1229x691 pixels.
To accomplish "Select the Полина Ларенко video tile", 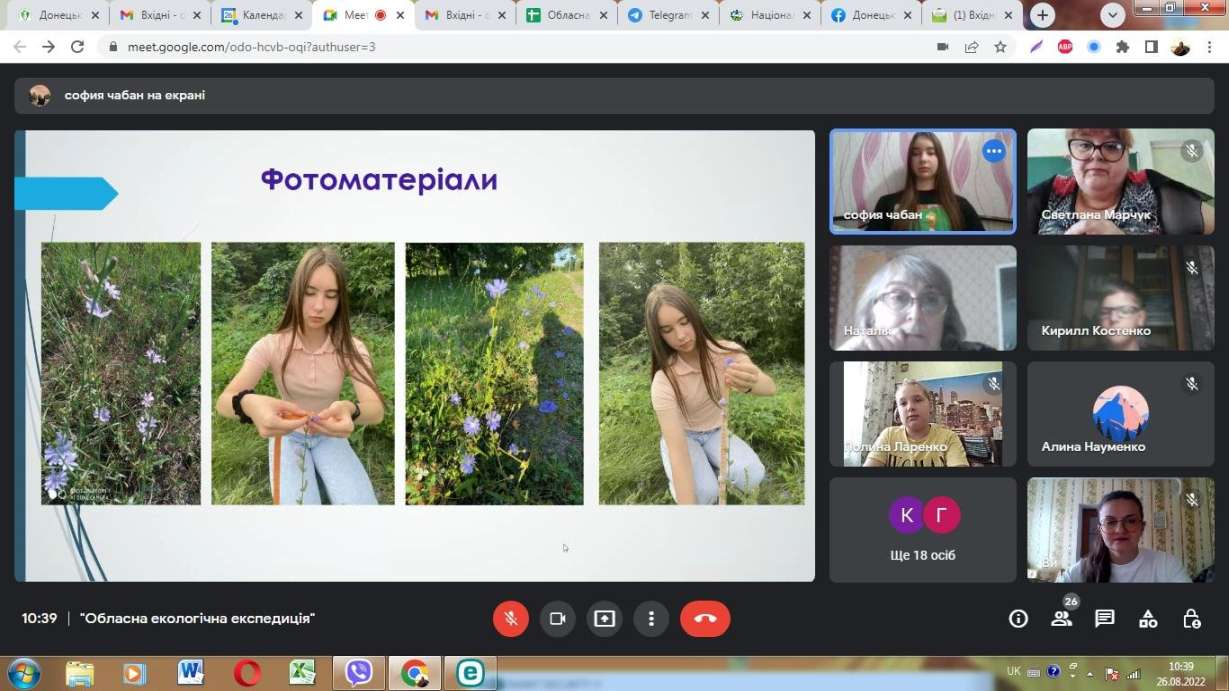I will (x=923, y=414).
